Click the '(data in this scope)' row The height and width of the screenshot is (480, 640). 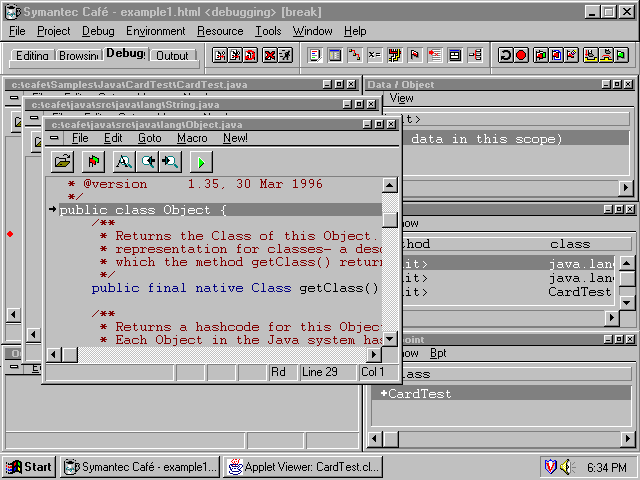tap(517, 139)
